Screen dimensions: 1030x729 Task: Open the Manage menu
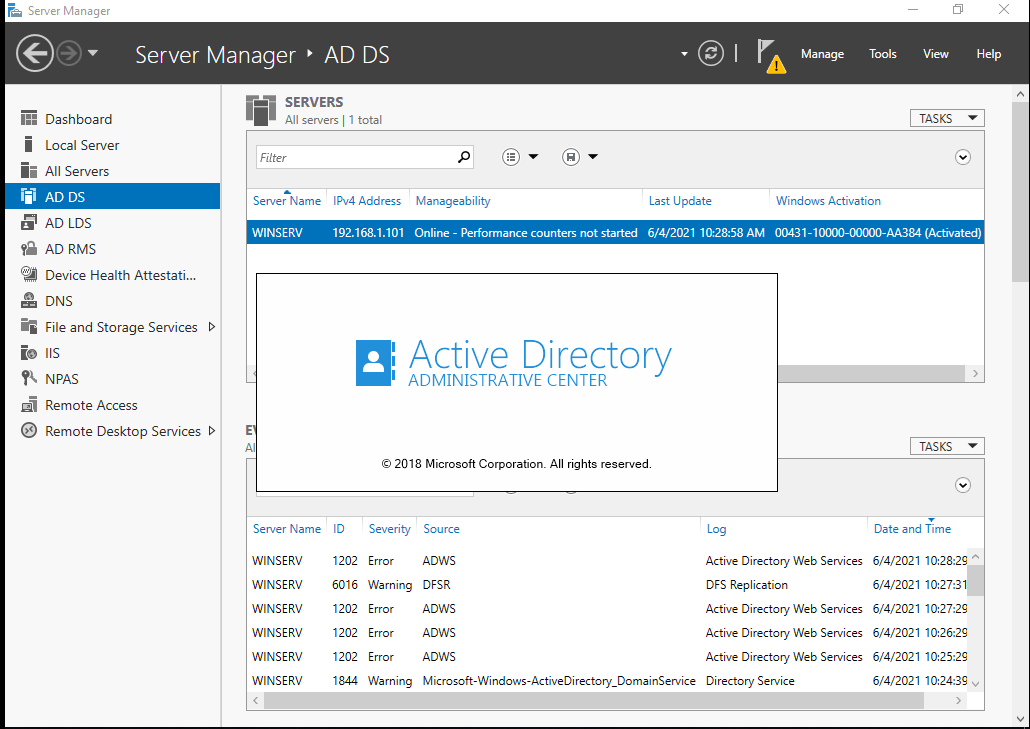(822, 54)
